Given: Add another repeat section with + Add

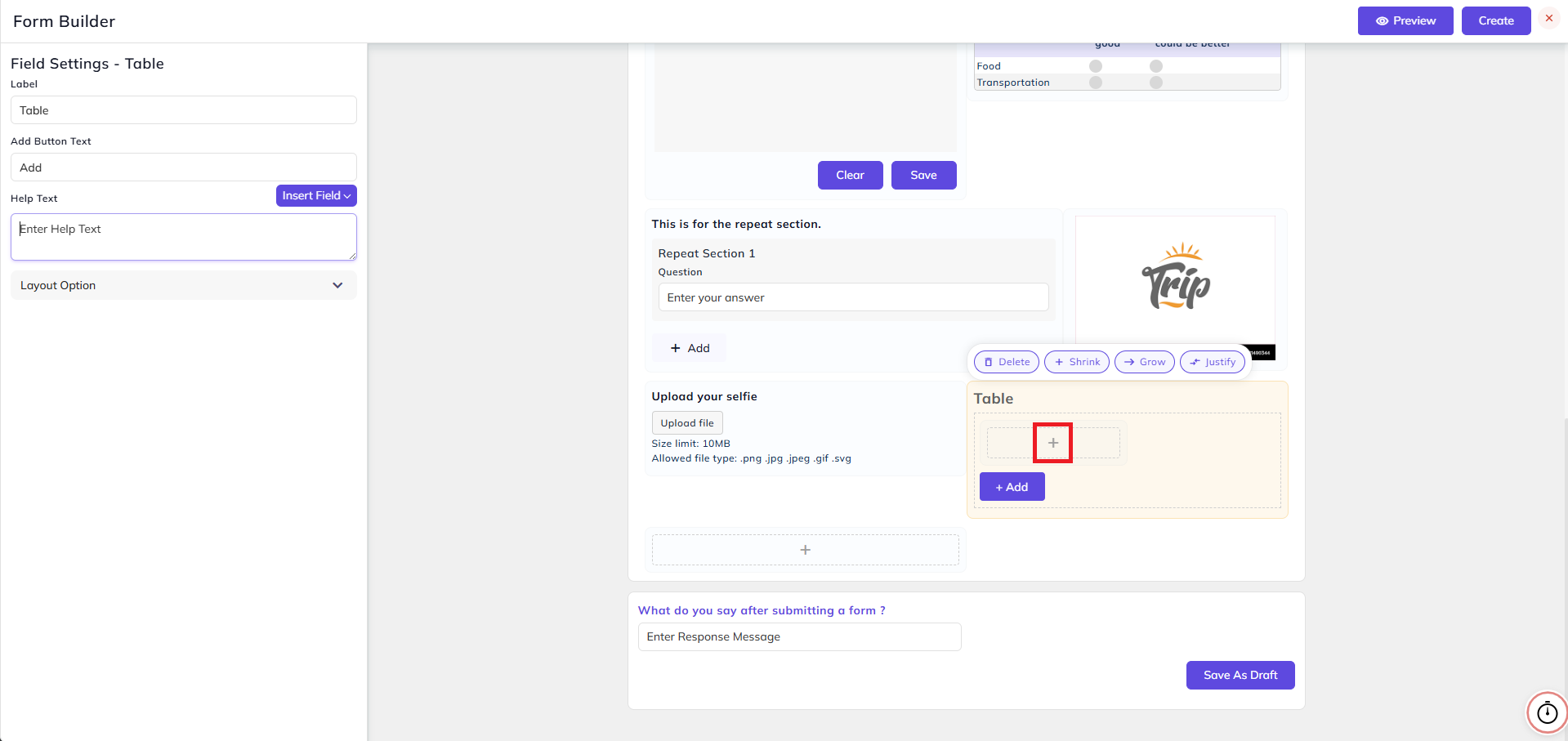Looking at the screenshot, I should click(690, 348).
